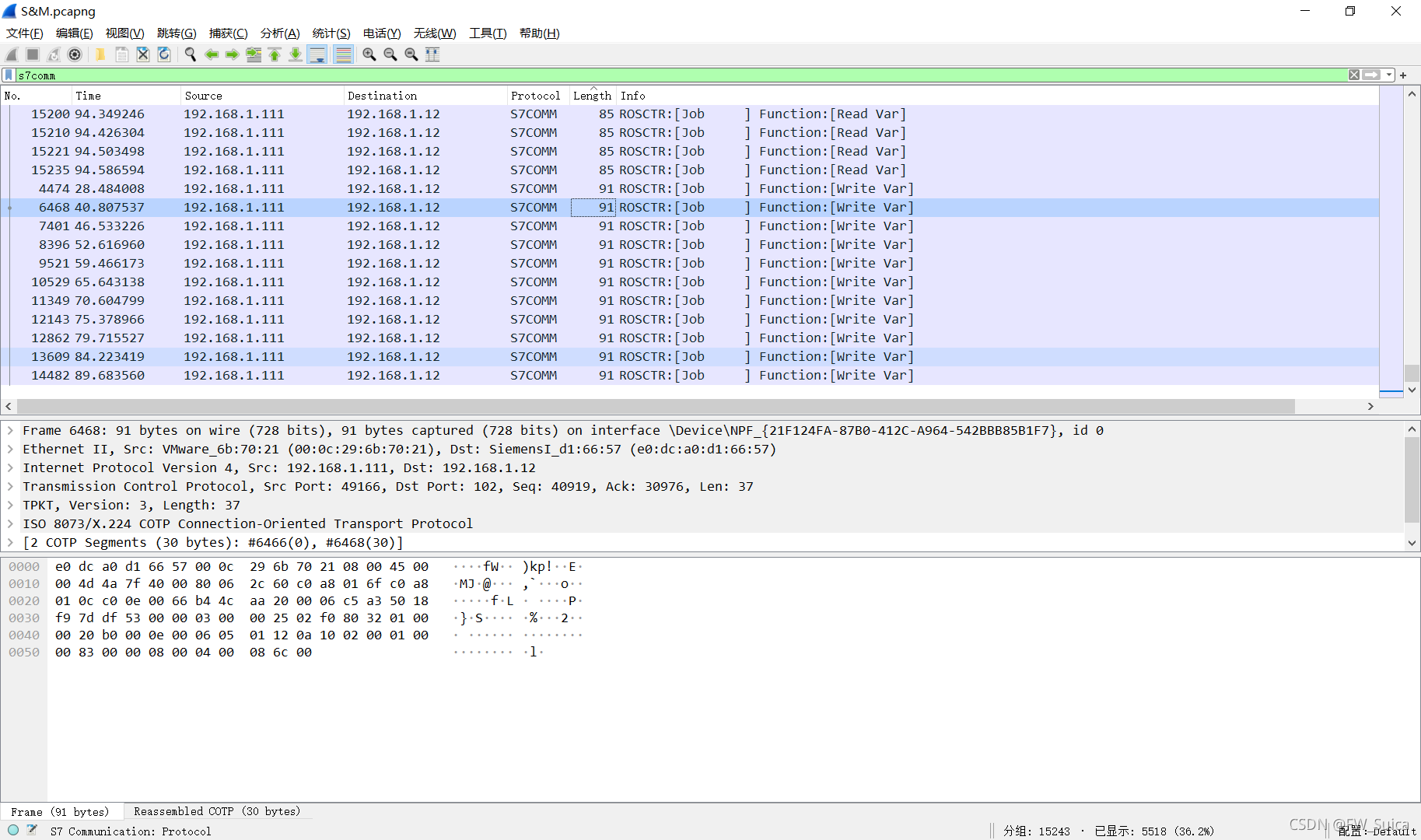Reload the capture file
Screen dimensions: 1421x840
[164, 54]
